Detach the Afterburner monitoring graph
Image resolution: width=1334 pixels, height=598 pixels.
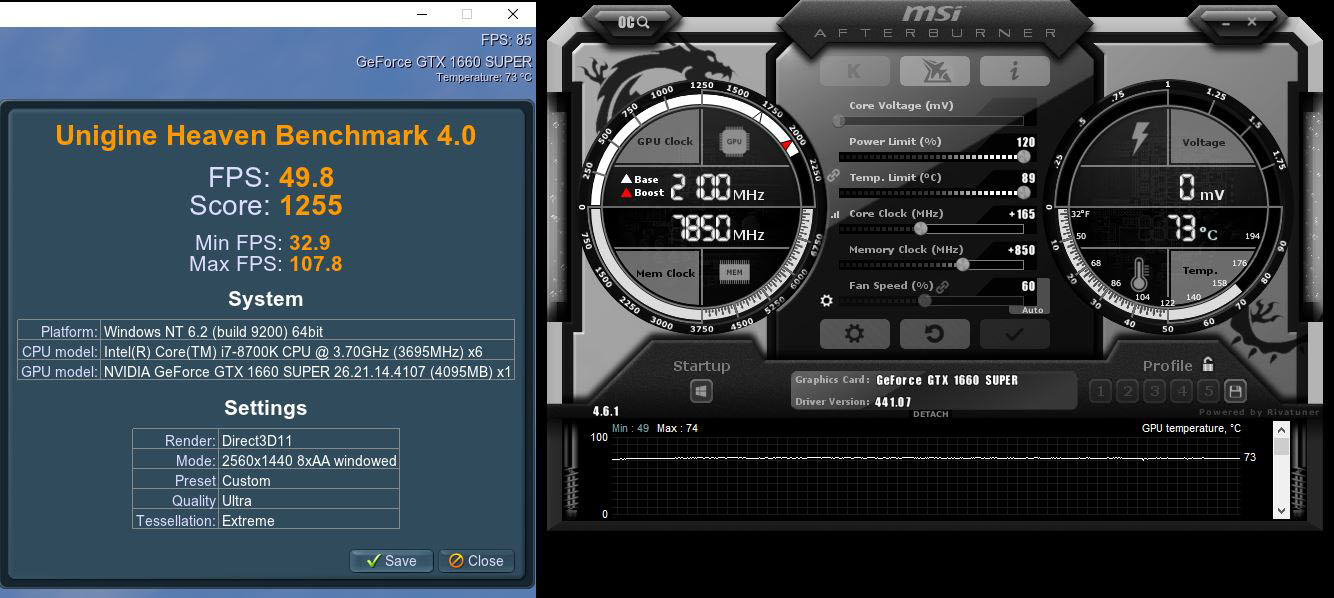pyautogui.click(x=930, y=414)
